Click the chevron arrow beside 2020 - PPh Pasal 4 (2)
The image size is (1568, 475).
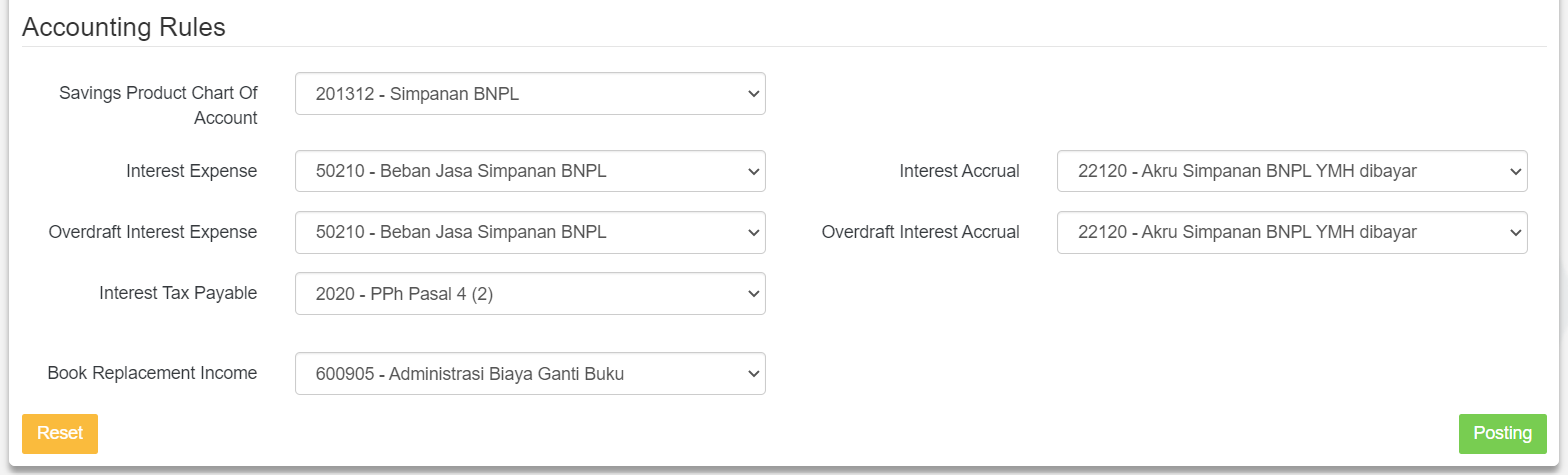753,294
